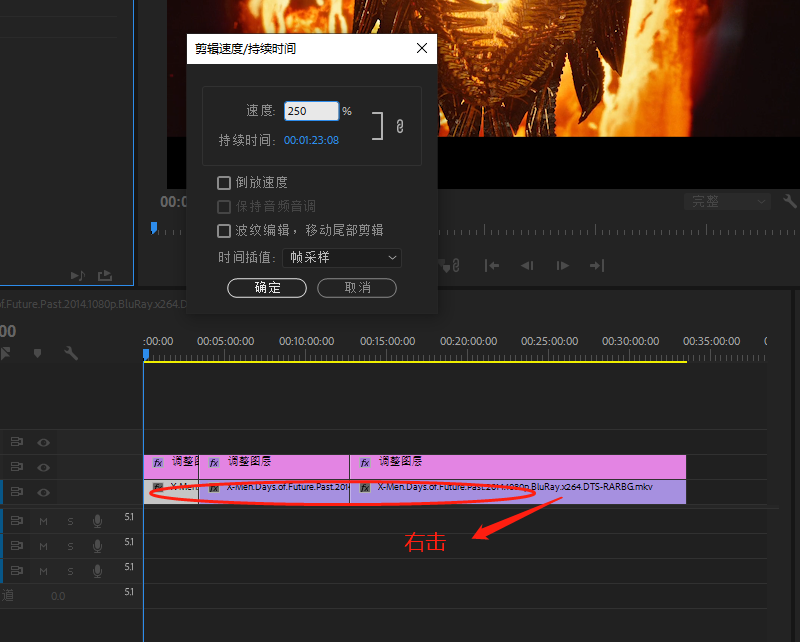Toggle sync lock on the bottom audio track
Viewport: 800px width, 642px height.
click(17, 571)
